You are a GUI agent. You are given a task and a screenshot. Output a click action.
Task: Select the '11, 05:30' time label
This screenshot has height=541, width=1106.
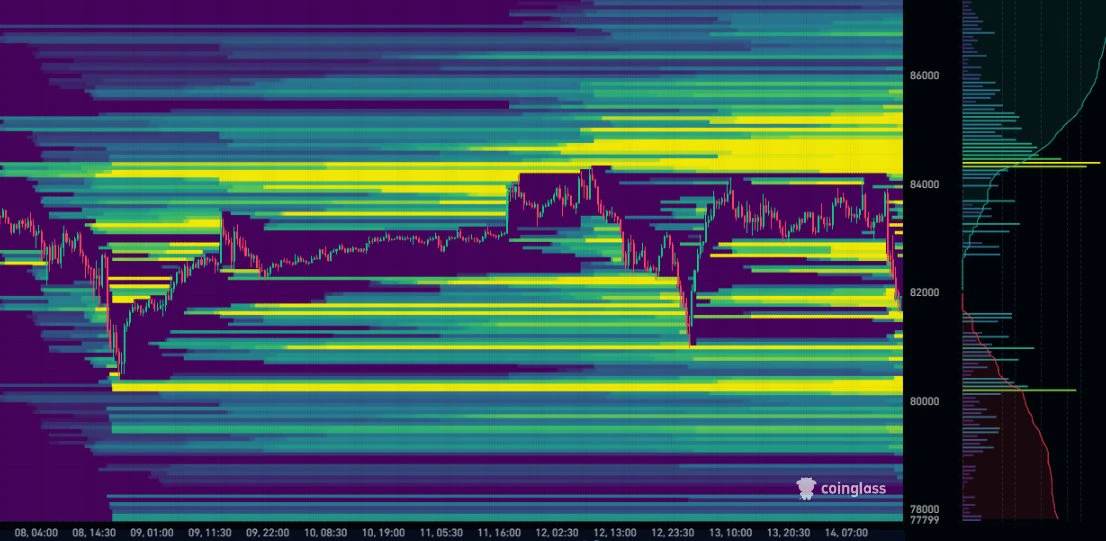tap(441, 533)
